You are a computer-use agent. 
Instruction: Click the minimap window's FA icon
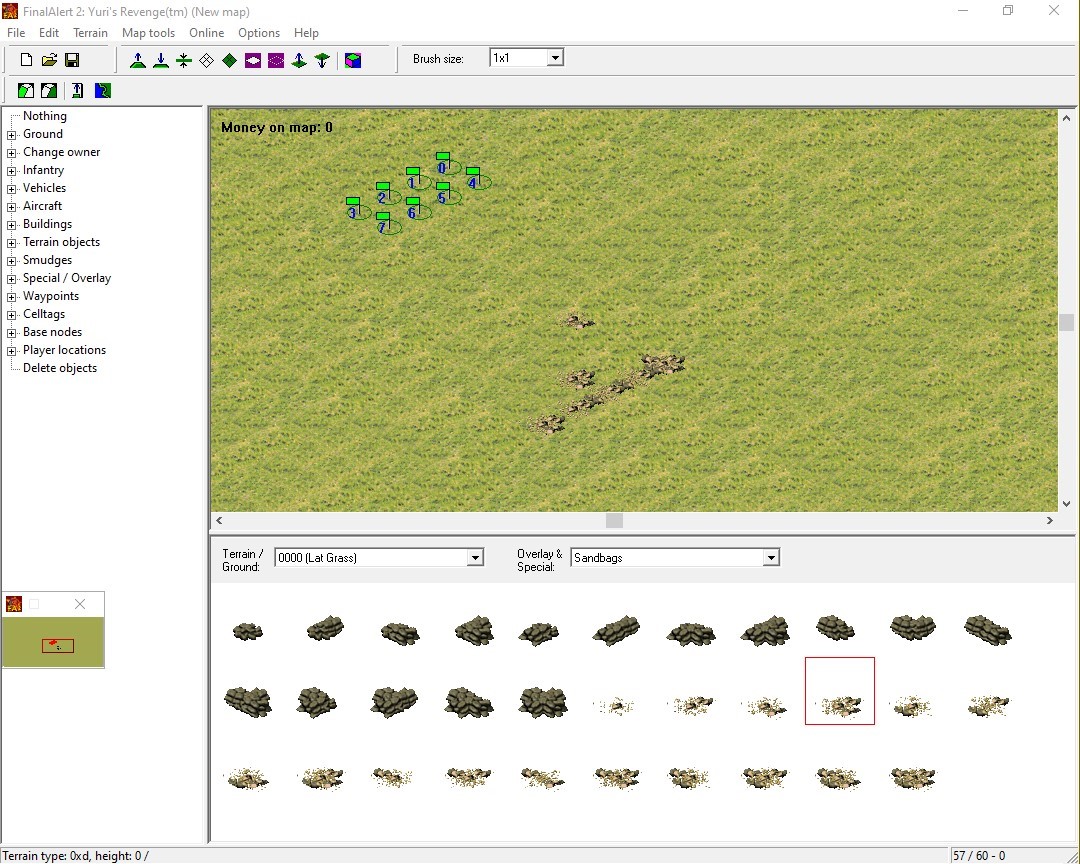(14, 604)
